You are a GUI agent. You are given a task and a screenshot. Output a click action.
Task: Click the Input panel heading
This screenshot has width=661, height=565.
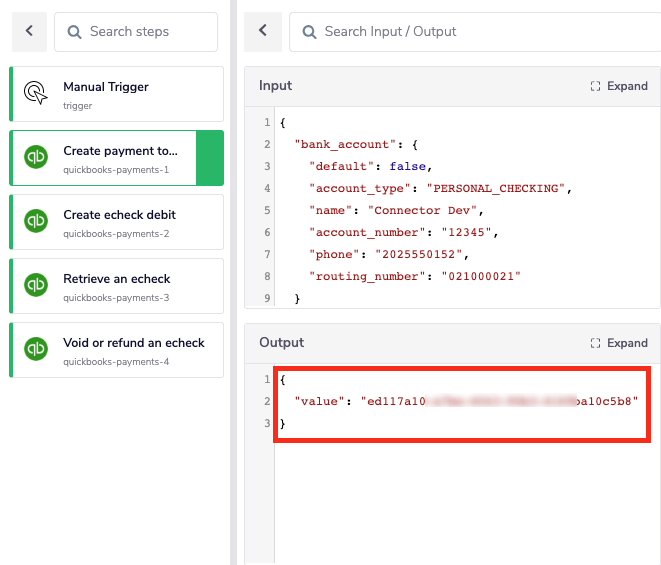coord(275,86)
